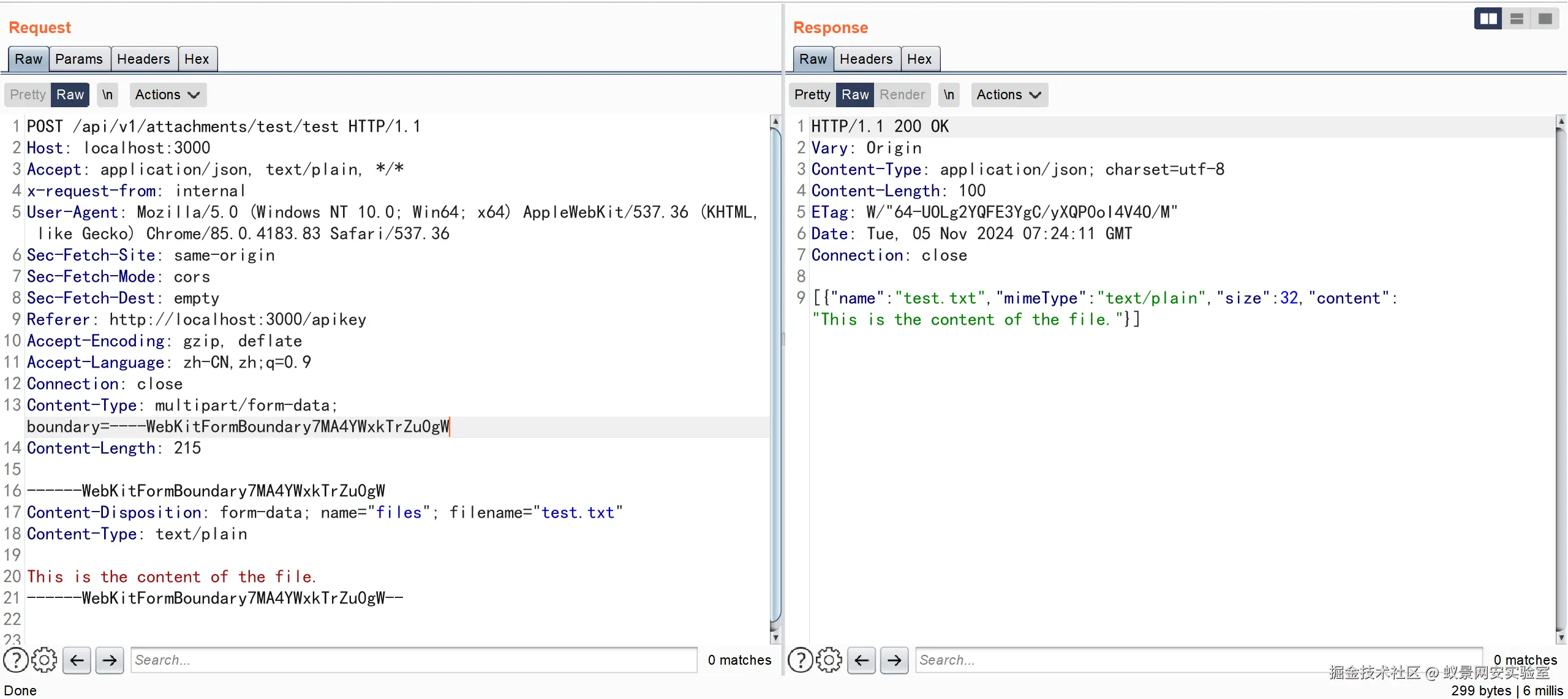Expand the request Actions dropdown
Viewport: 1568px width, 699px height.
167,94
